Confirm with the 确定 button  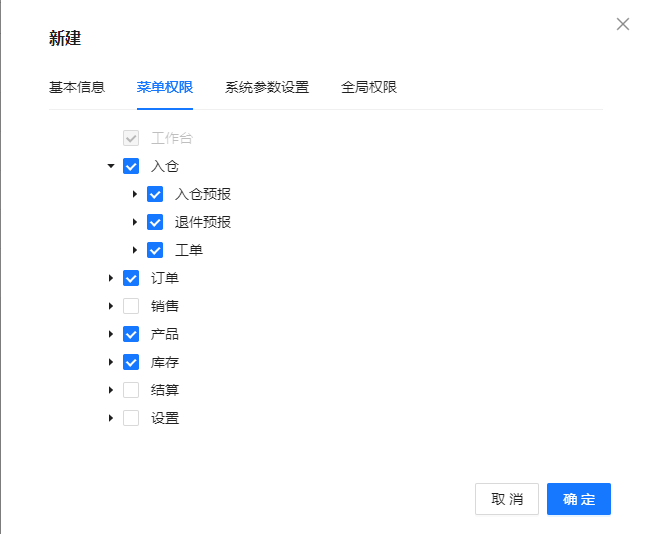pyautogui.click(x=579, y=499)
